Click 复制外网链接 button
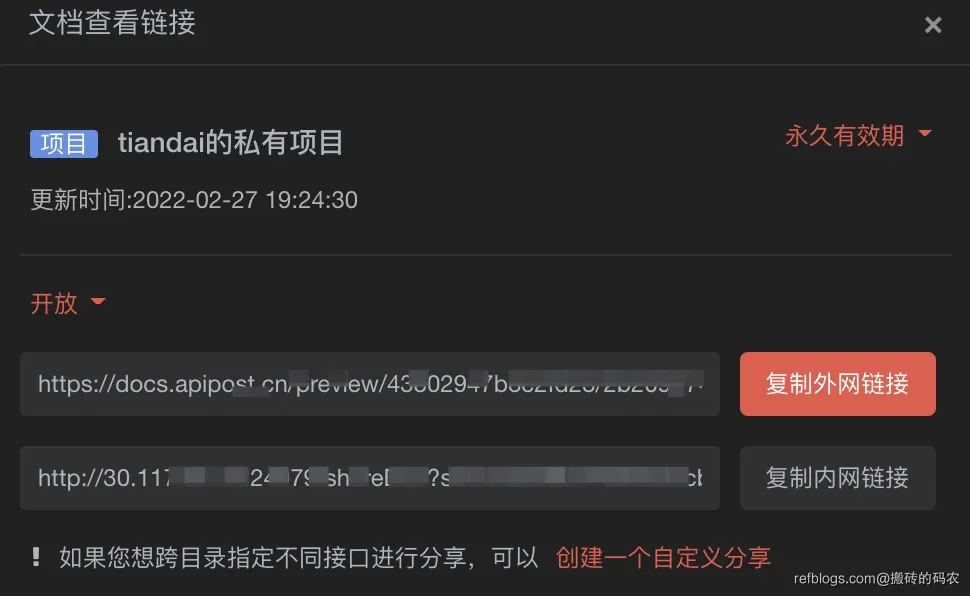The height and width of the screenshot is (596, 970). click(838, 384)
